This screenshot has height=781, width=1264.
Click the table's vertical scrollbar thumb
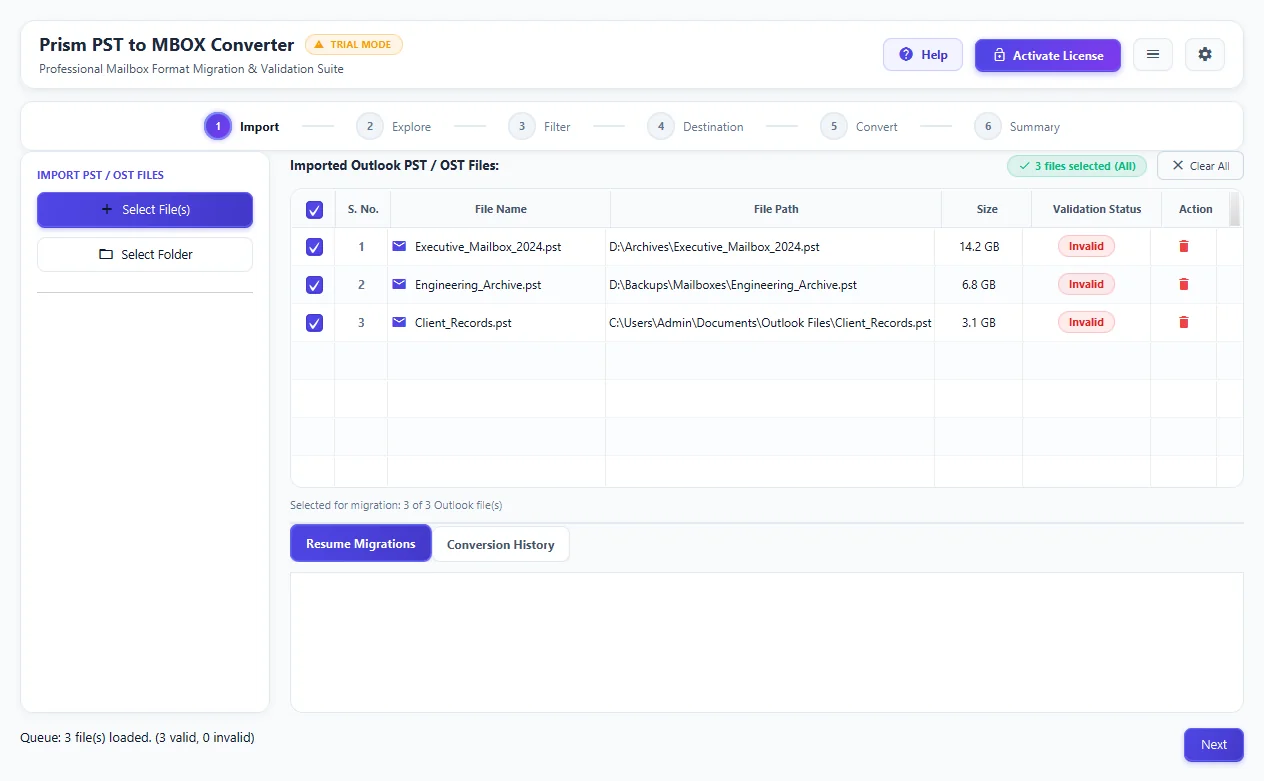pyautogui.click(x=1235, y=209)
